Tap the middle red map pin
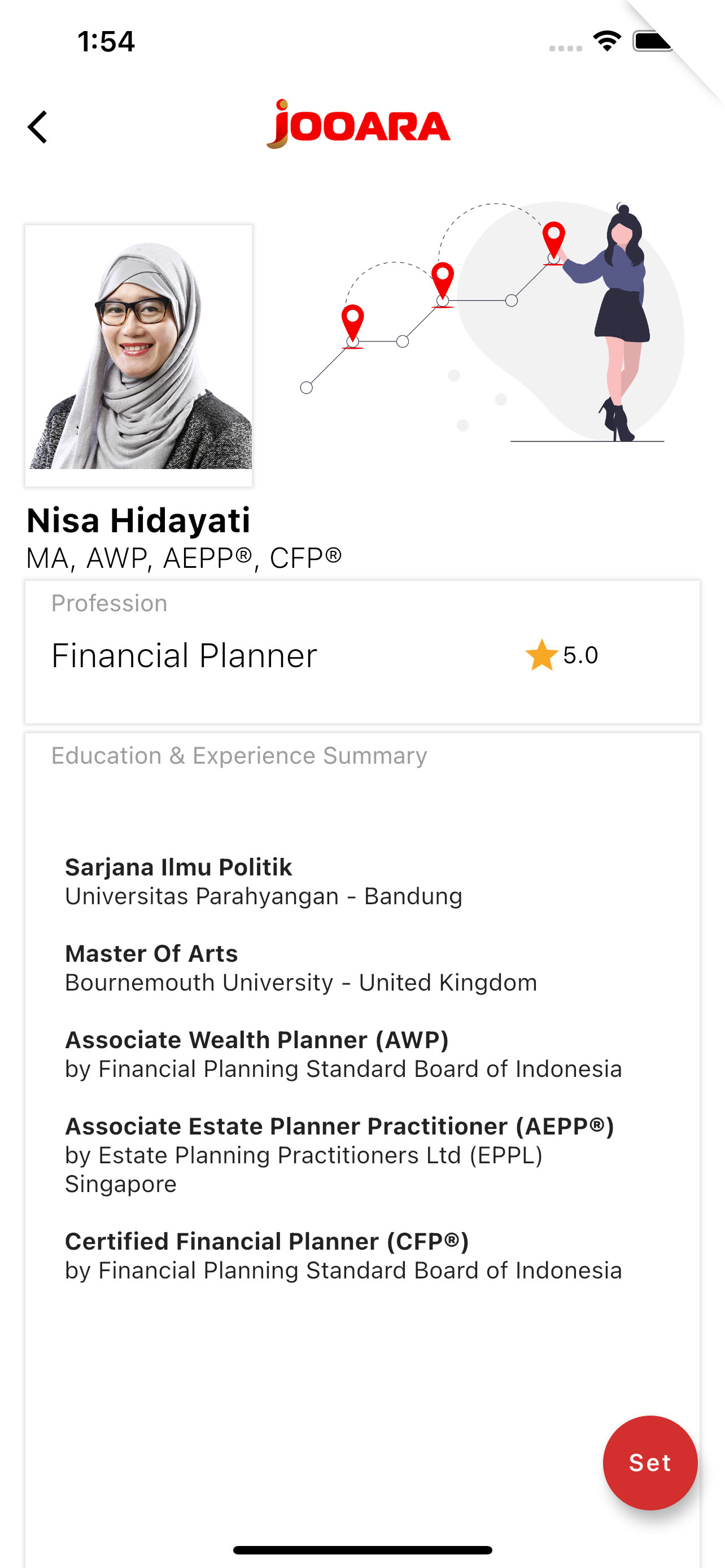This screenshot has width=725, height=1568. click(443, 282)
